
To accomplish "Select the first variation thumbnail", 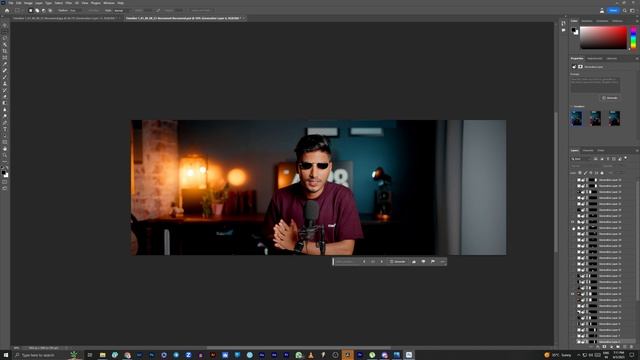I will tap(577, 118).
